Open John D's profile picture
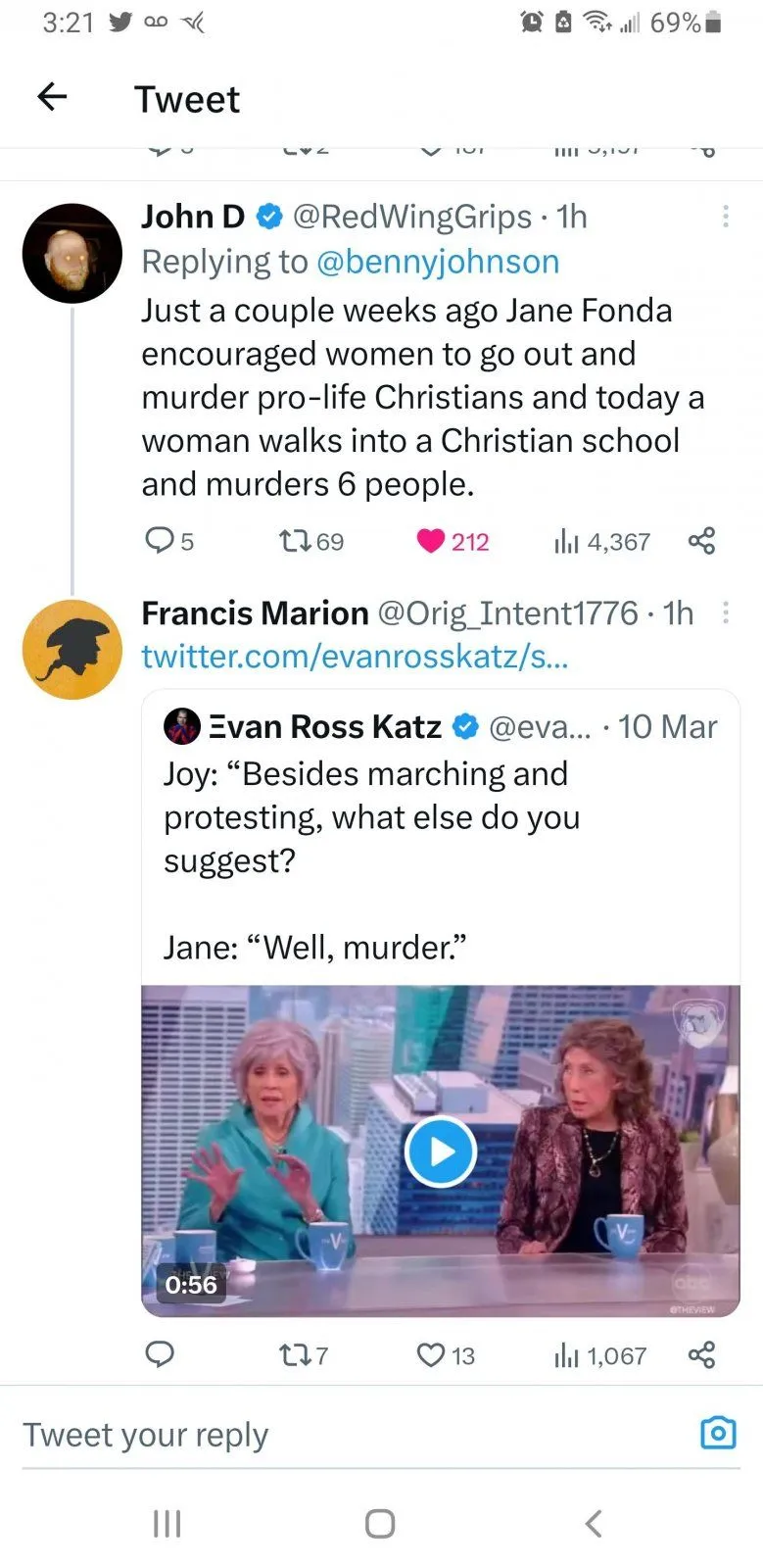This screenshot has width=763, height=1568. coord(72,253)
